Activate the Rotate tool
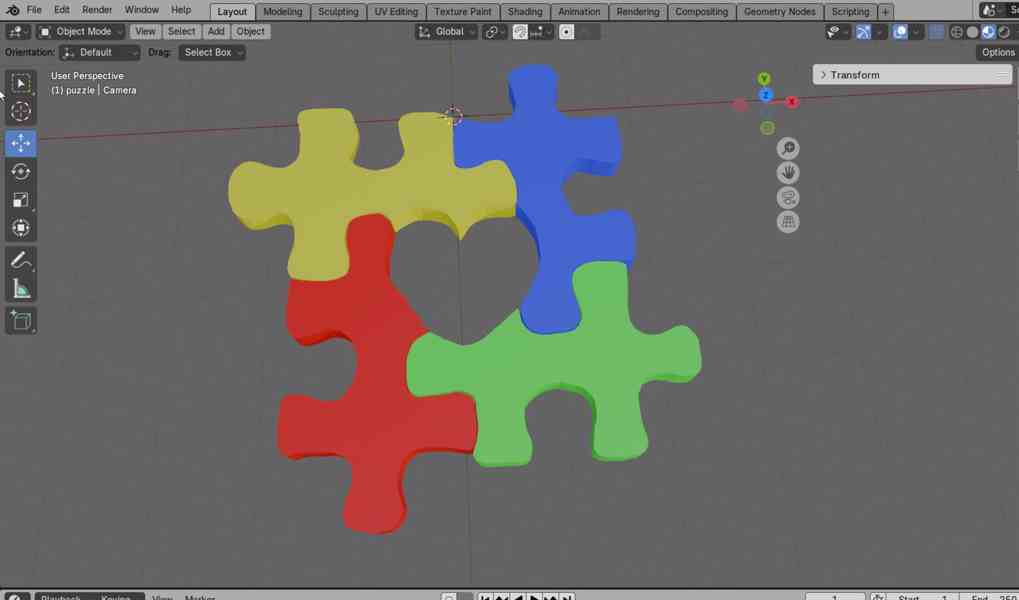 click(x=21, y=172)
